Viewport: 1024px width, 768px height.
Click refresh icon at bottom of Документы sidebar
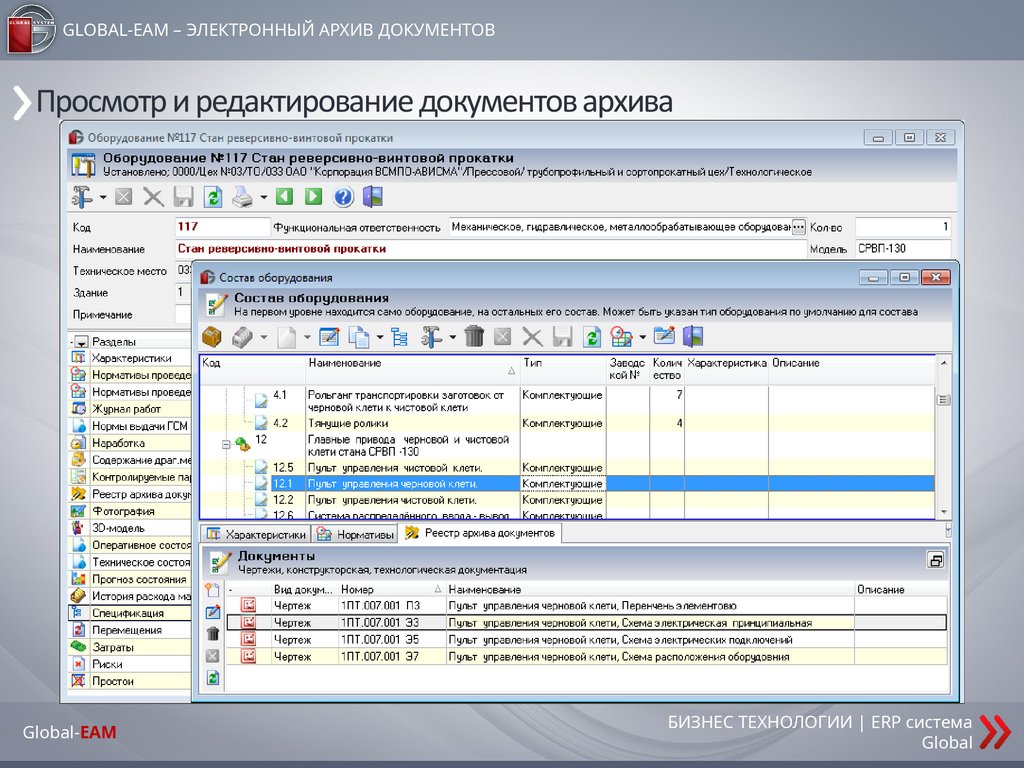pyautogui.click(x=212, y=677)
